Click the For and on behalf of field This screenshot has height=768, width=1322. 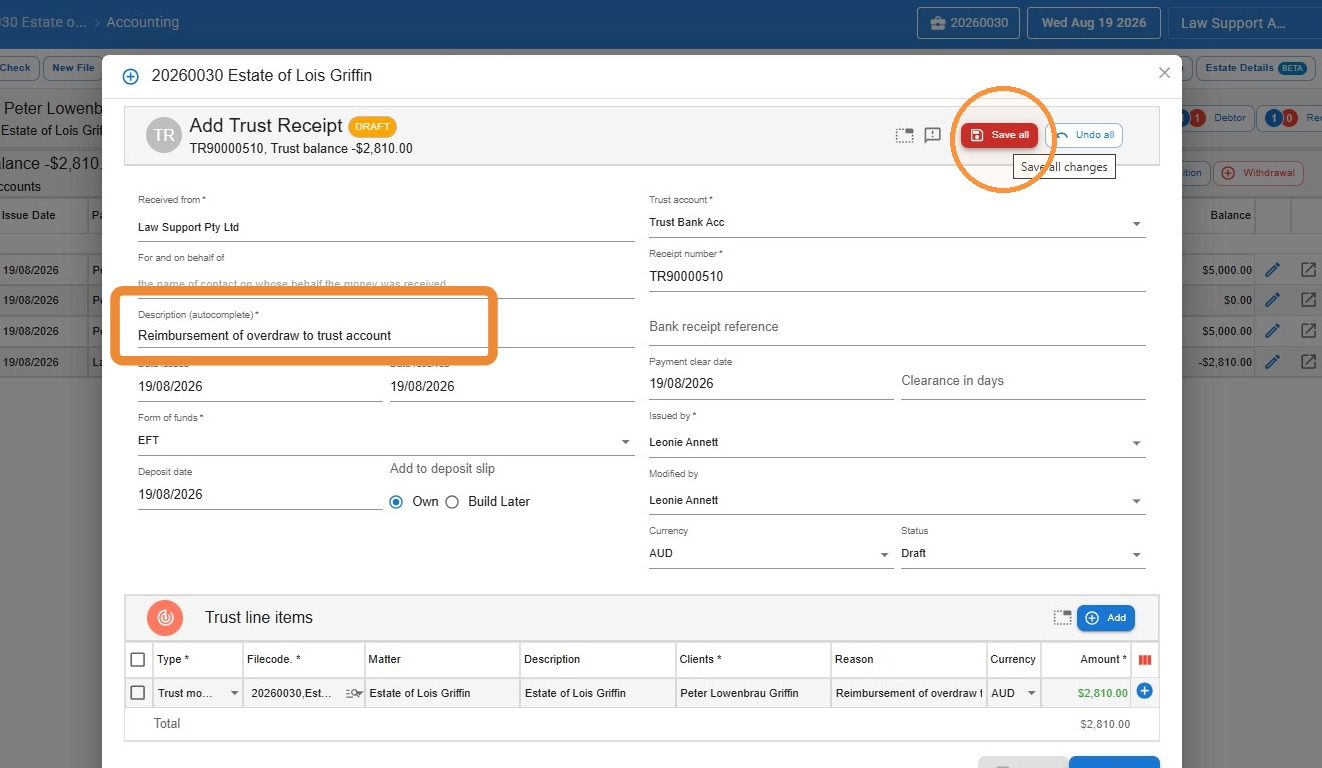pos(386,284)
